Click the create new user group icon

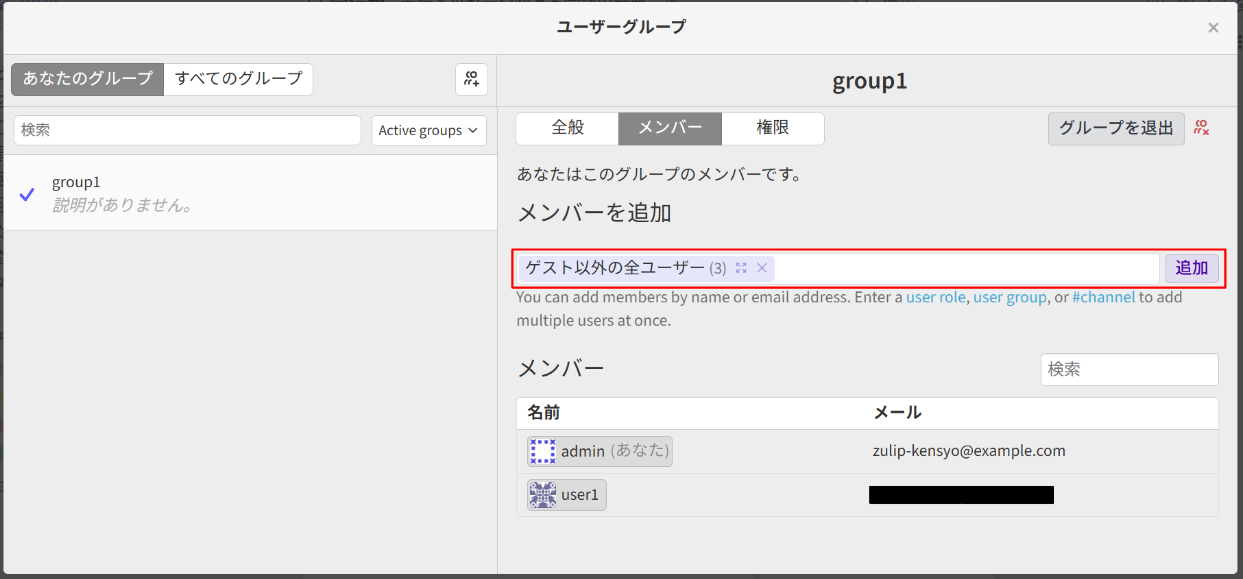pyautogui.click(x=470, y=79)
